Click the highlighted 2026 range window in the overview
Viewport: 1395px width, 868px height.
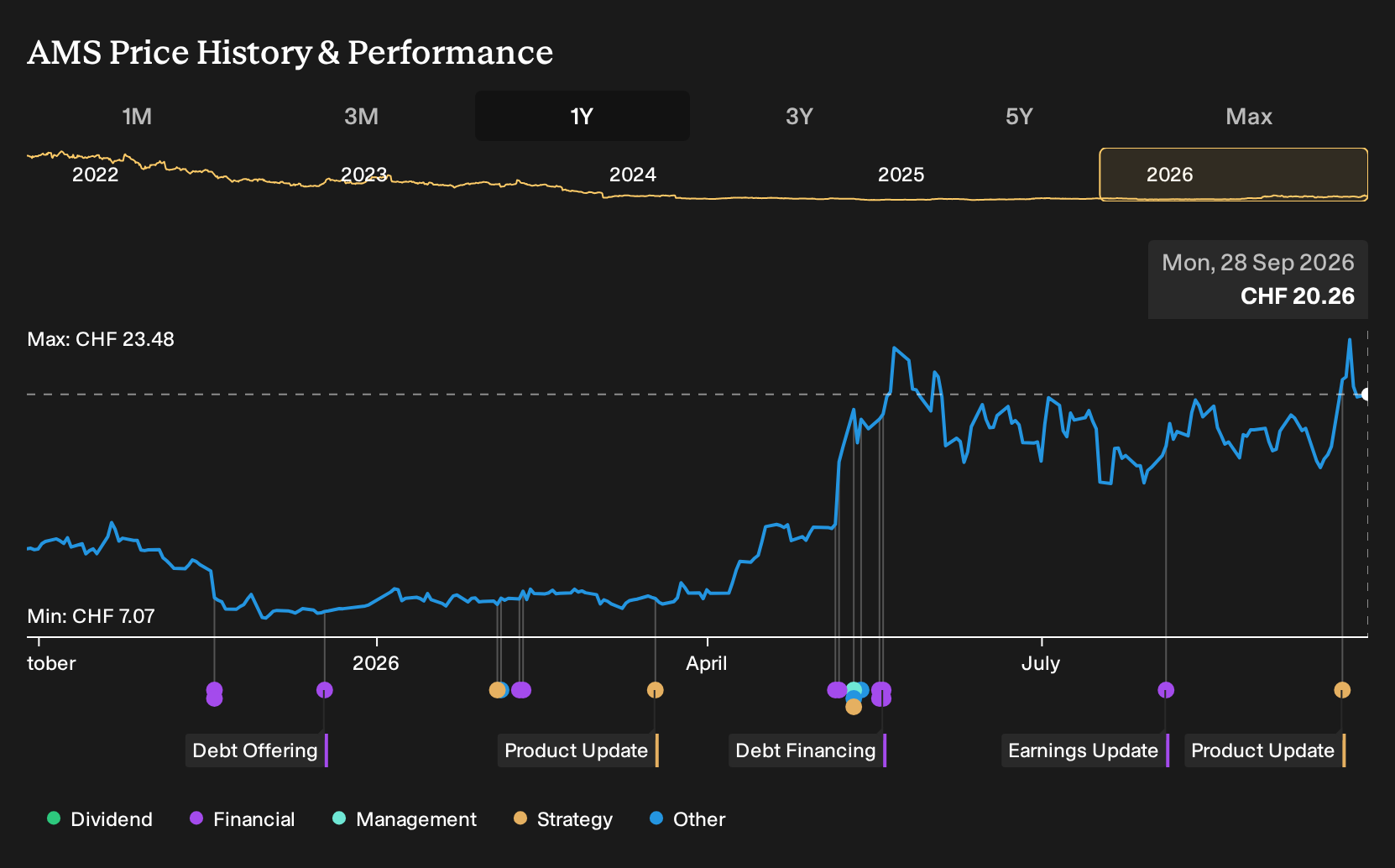[x=1234, y=175]
